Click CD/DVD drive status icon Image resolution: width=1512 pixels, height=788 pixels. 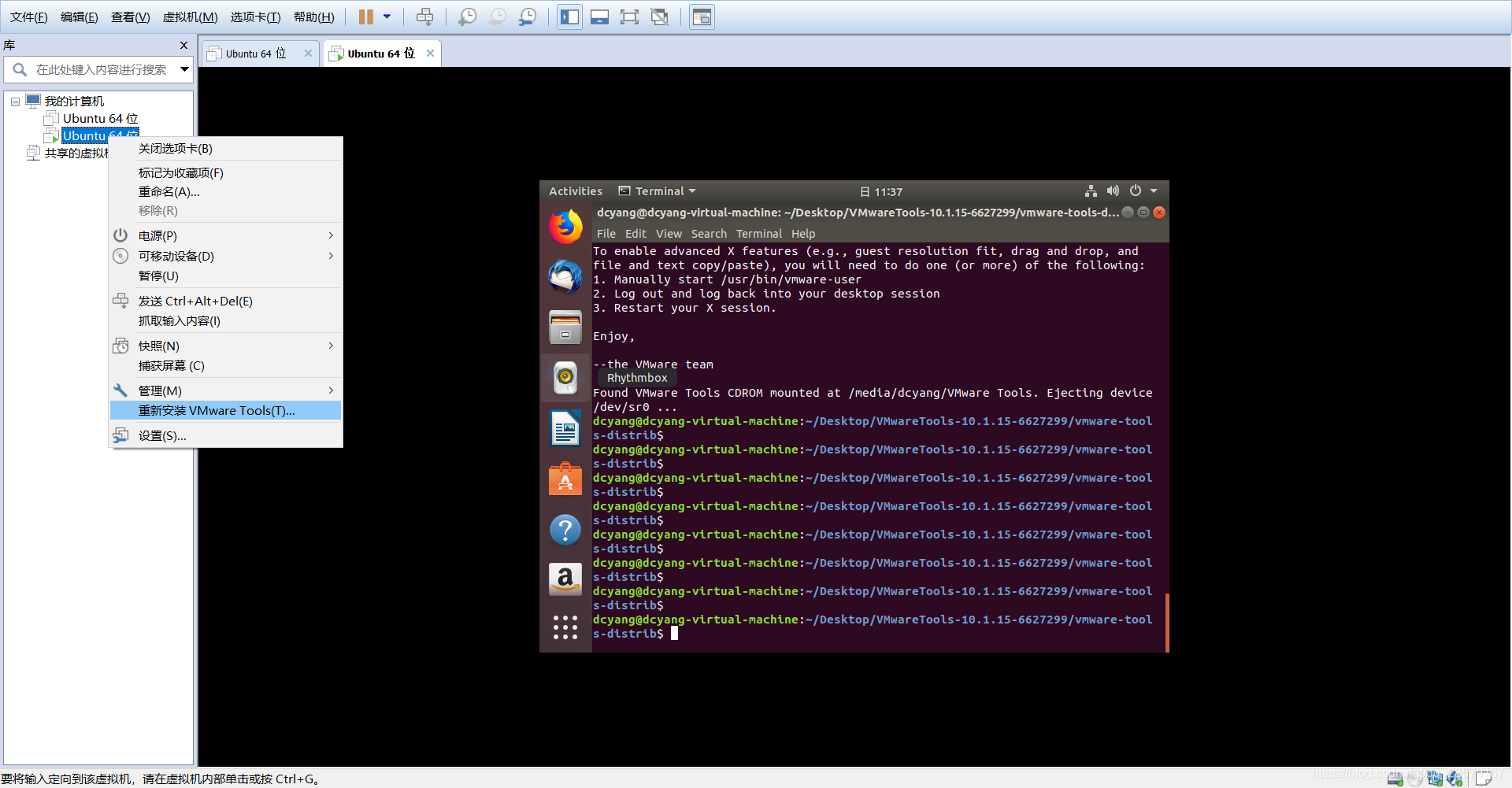pos(1415,779)
